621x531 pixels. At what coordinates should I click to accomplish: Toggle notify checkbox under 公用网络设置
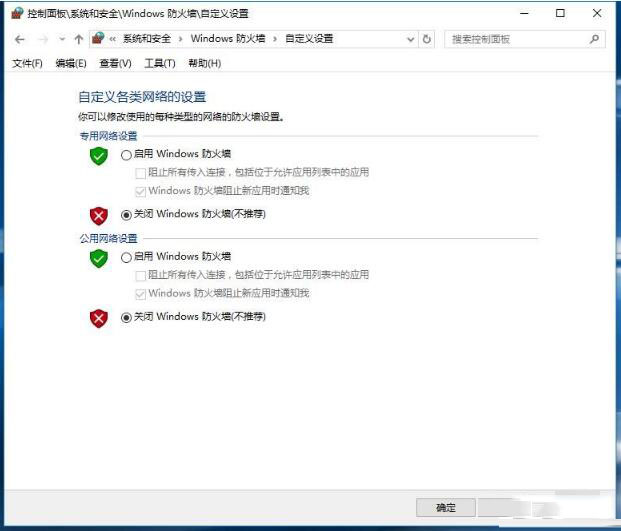140,294
